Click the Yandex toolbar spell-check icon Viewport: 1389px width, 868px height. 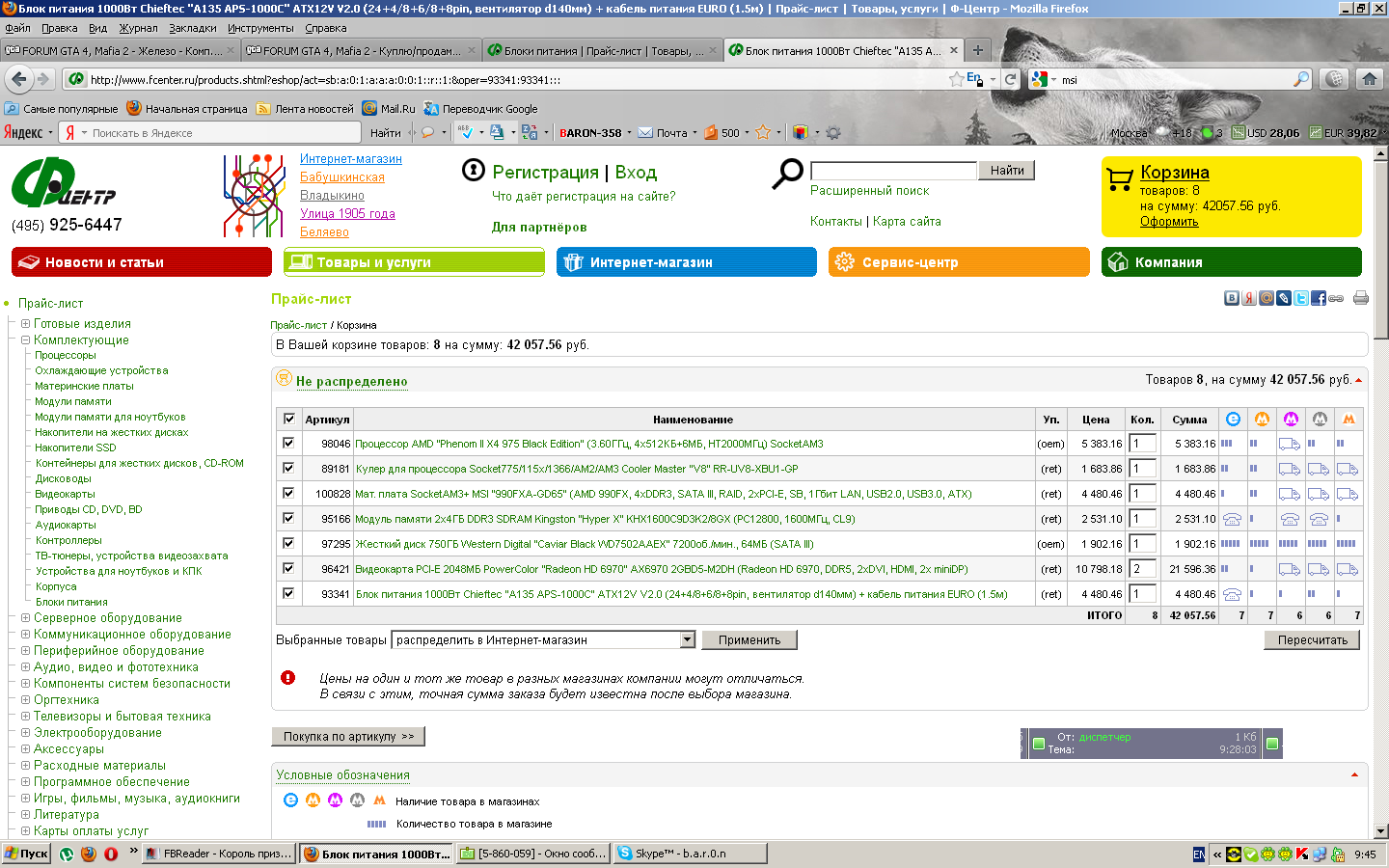pos(467,132)
